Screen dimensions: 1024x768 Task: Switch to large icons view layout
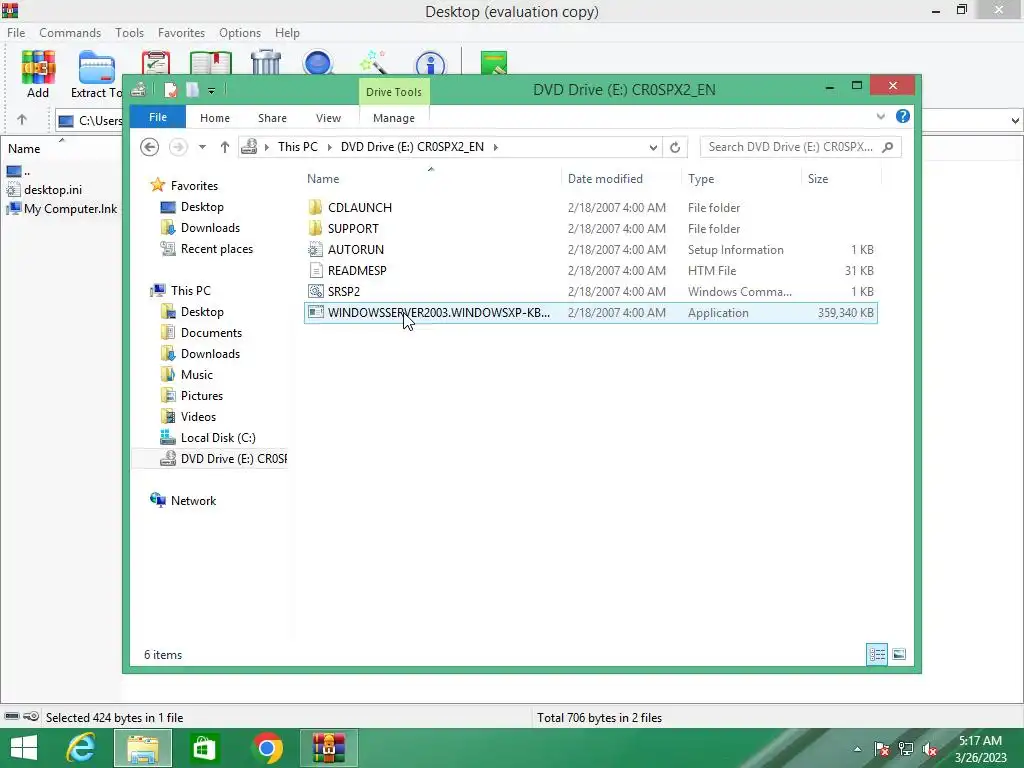(x=899, y=654)
